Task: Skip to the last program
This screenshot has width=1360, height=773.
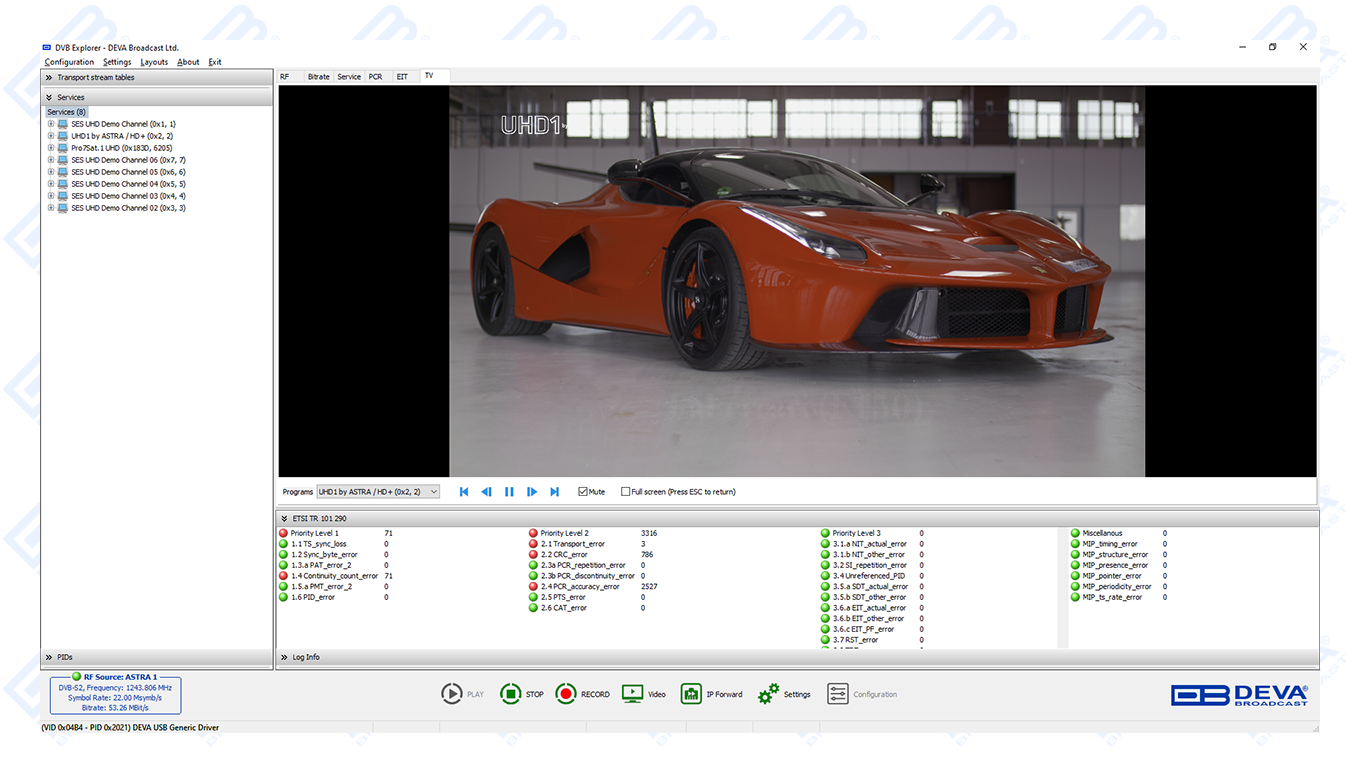Action: (554, 492)
